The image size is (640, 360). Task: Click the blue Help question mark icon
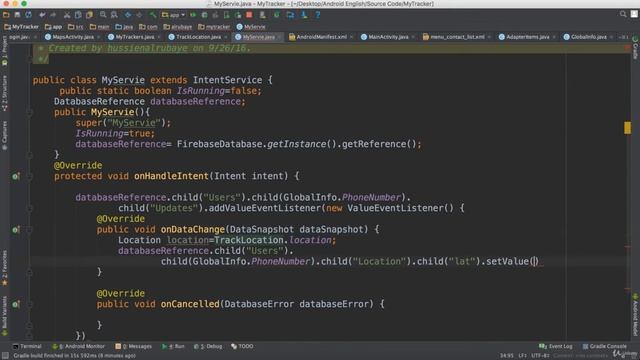coord(318,15)
